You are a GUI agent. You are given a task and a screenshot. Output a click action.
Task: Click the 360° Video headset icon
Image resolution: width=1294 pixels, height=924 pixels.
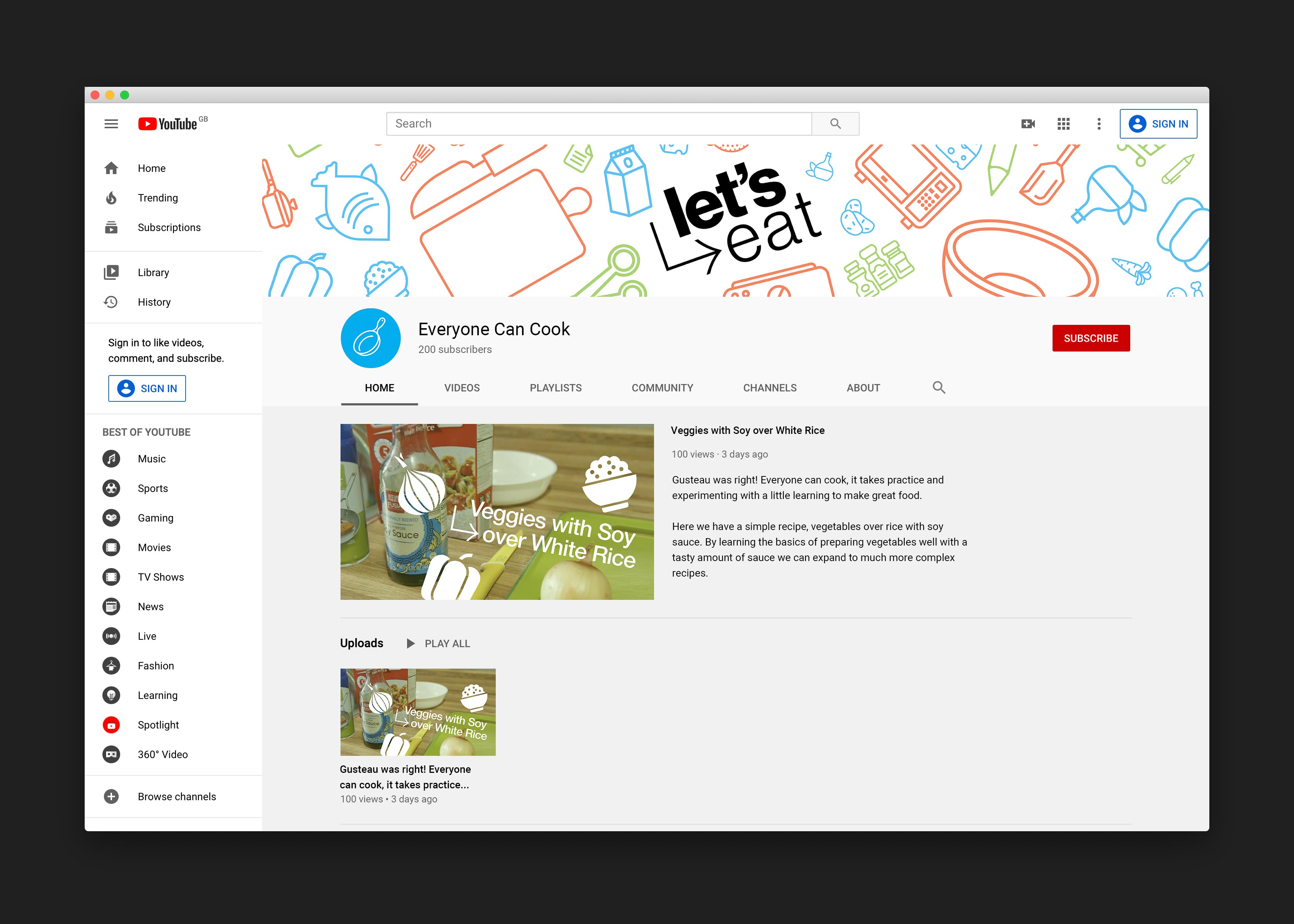coord(111,754)
